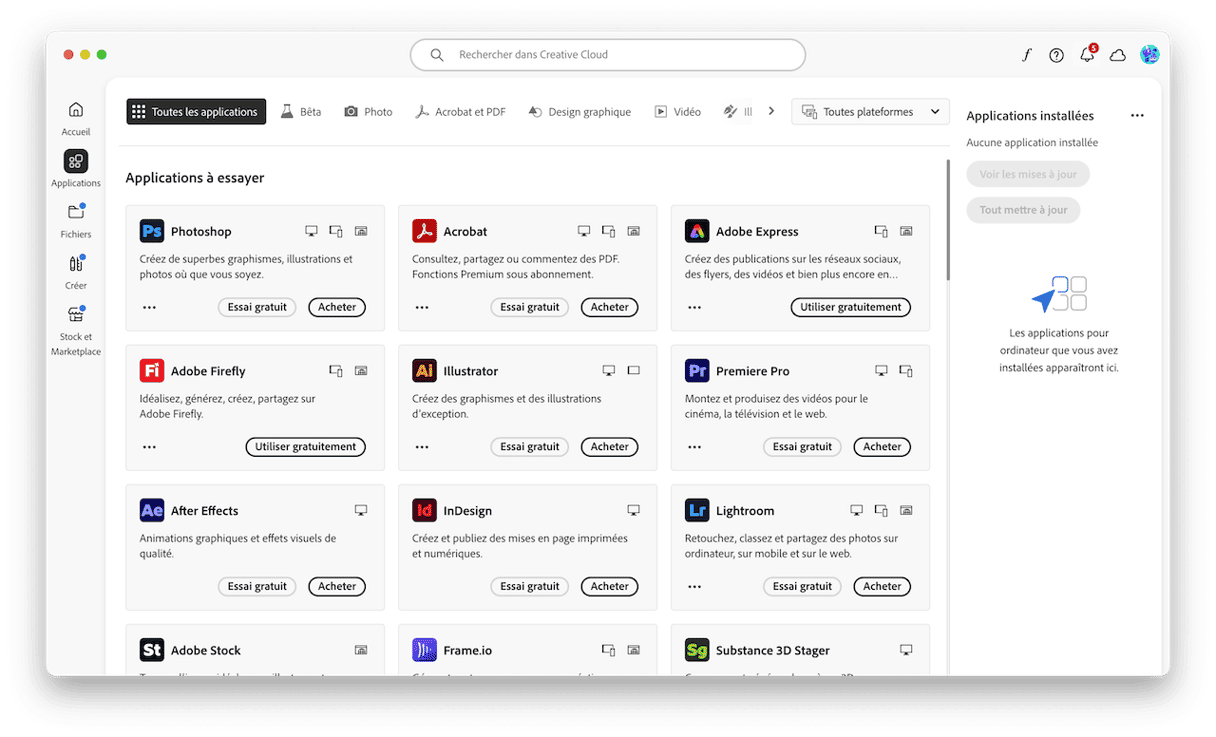Open the help question mark icon
This screenshot has width=1216, height=737.
[1056, 55]
